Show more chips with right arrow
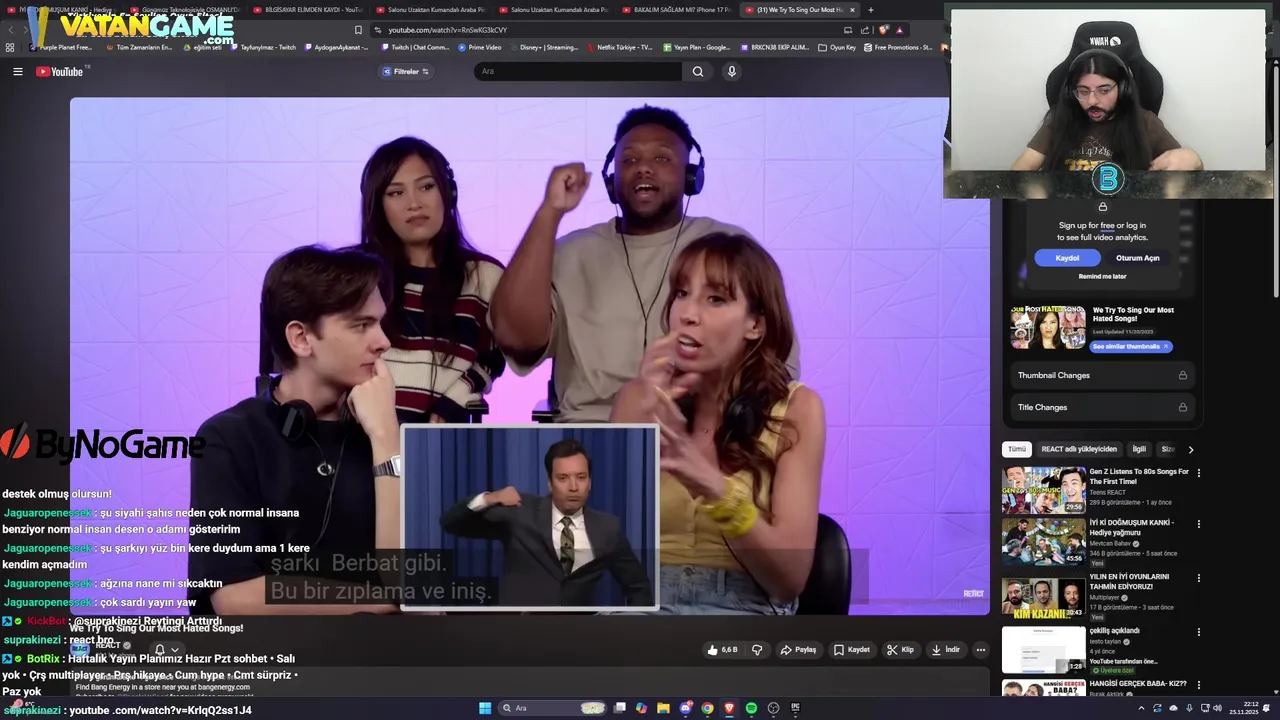Viewport: 1280px width, 720px height. 1190,450
